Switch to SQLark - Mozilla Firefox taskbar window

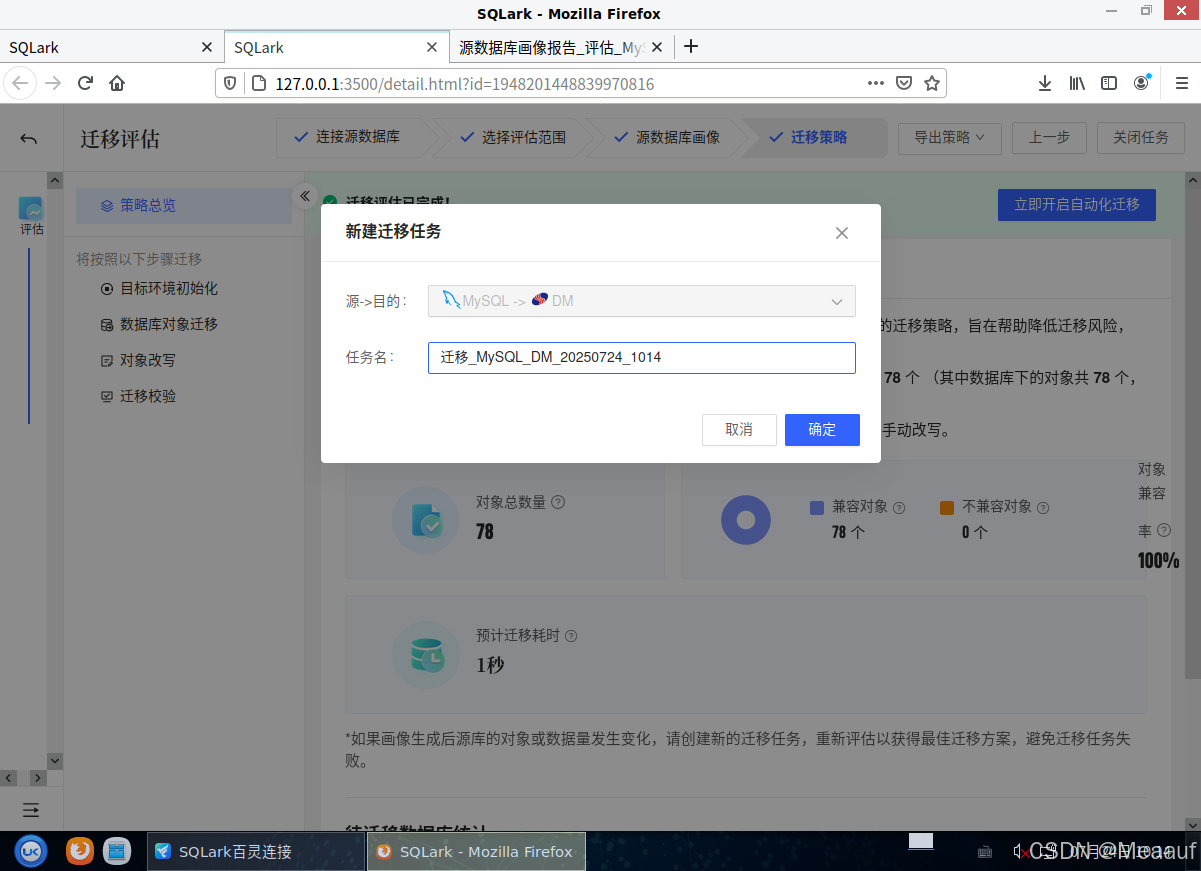476,851
